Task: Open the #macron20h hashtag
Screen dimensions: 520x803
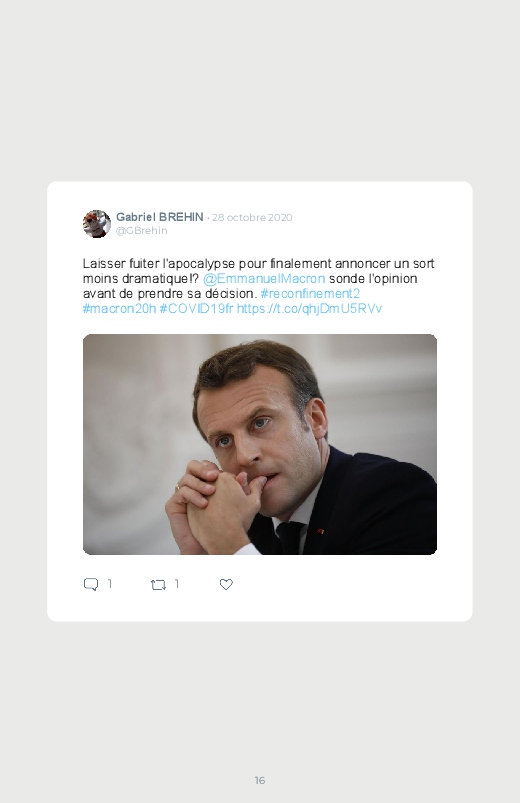Action: [x=119, y=308]
